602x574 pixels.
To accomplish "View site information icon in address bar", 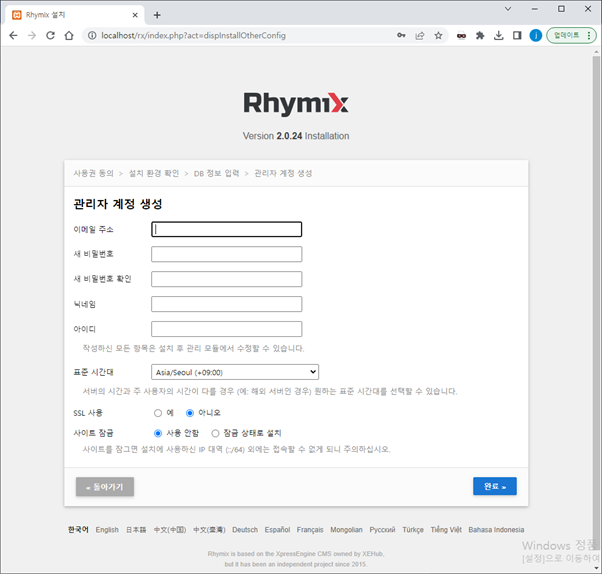I will tap(92, 36).
